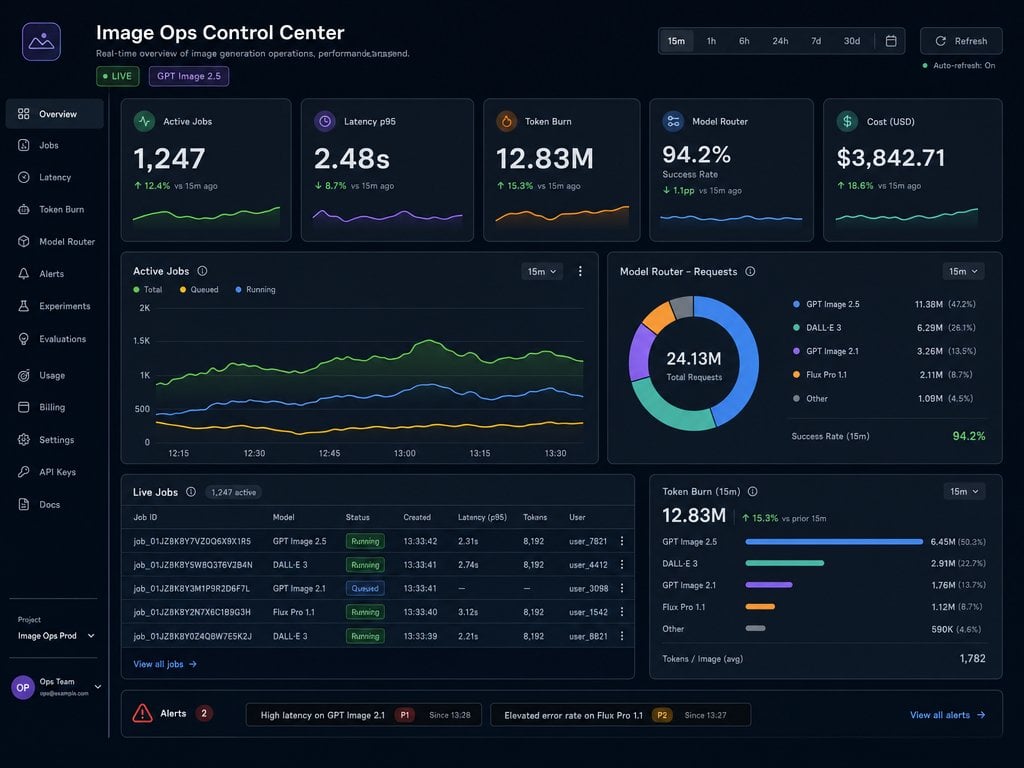This screenshot has width=1024, height=768.
Task: Click the Model Router card icon
Action: click(673, 121)
